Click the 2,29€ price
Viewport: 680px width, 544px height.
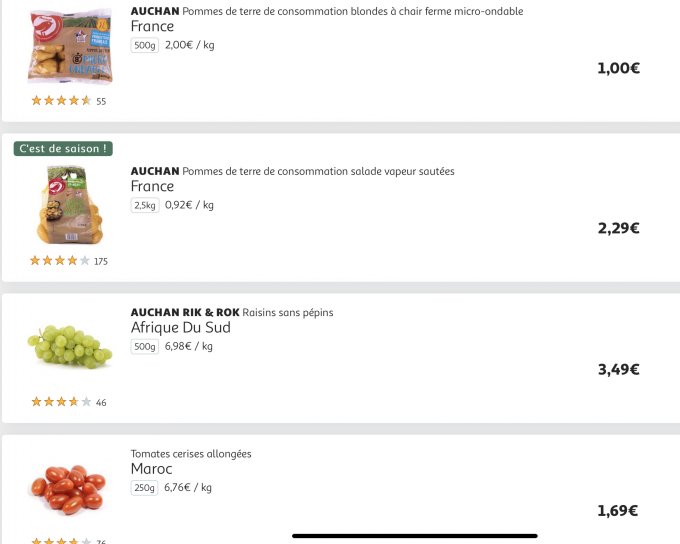point(618,228)
